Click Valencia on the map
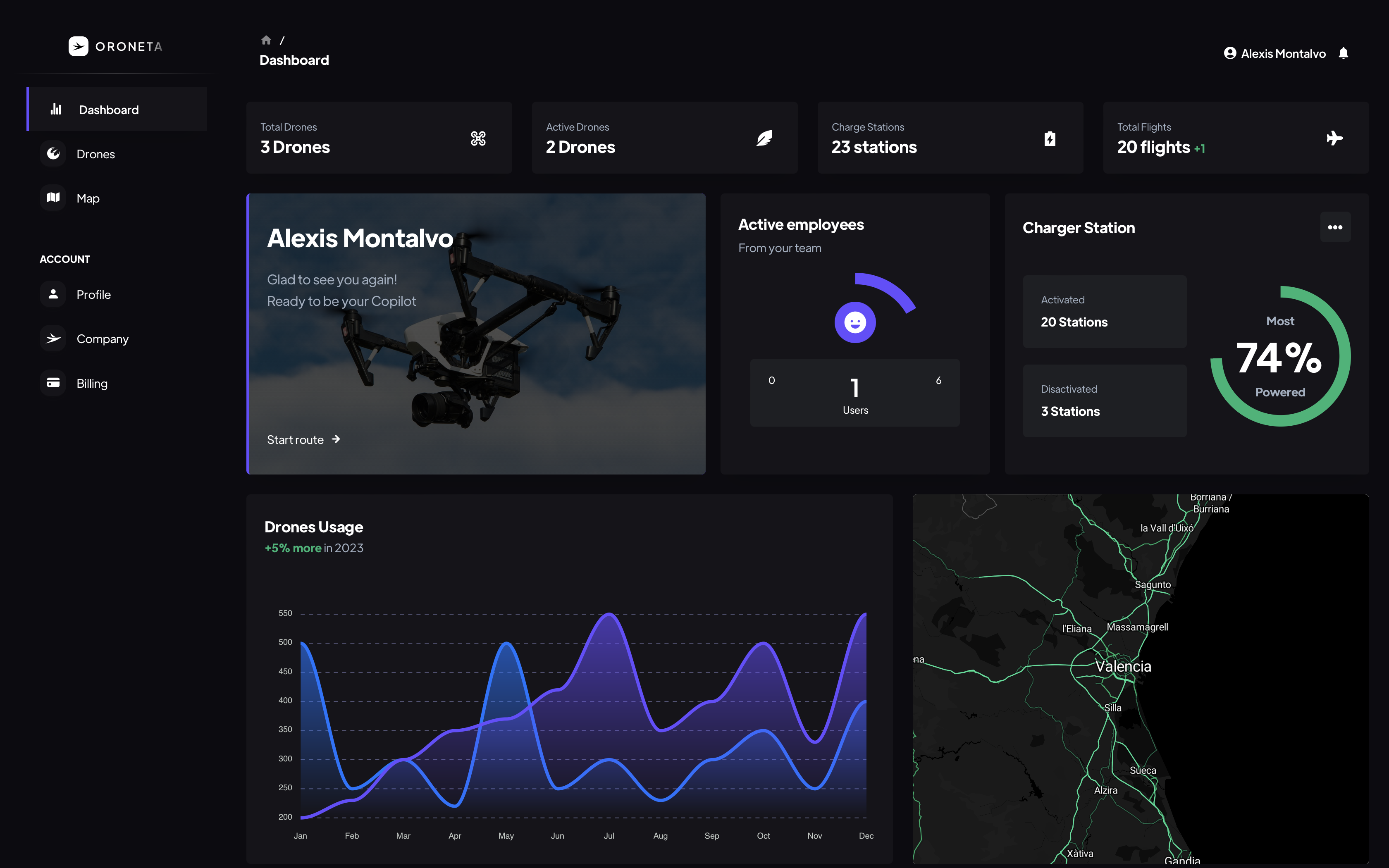 pos(1123,666)
